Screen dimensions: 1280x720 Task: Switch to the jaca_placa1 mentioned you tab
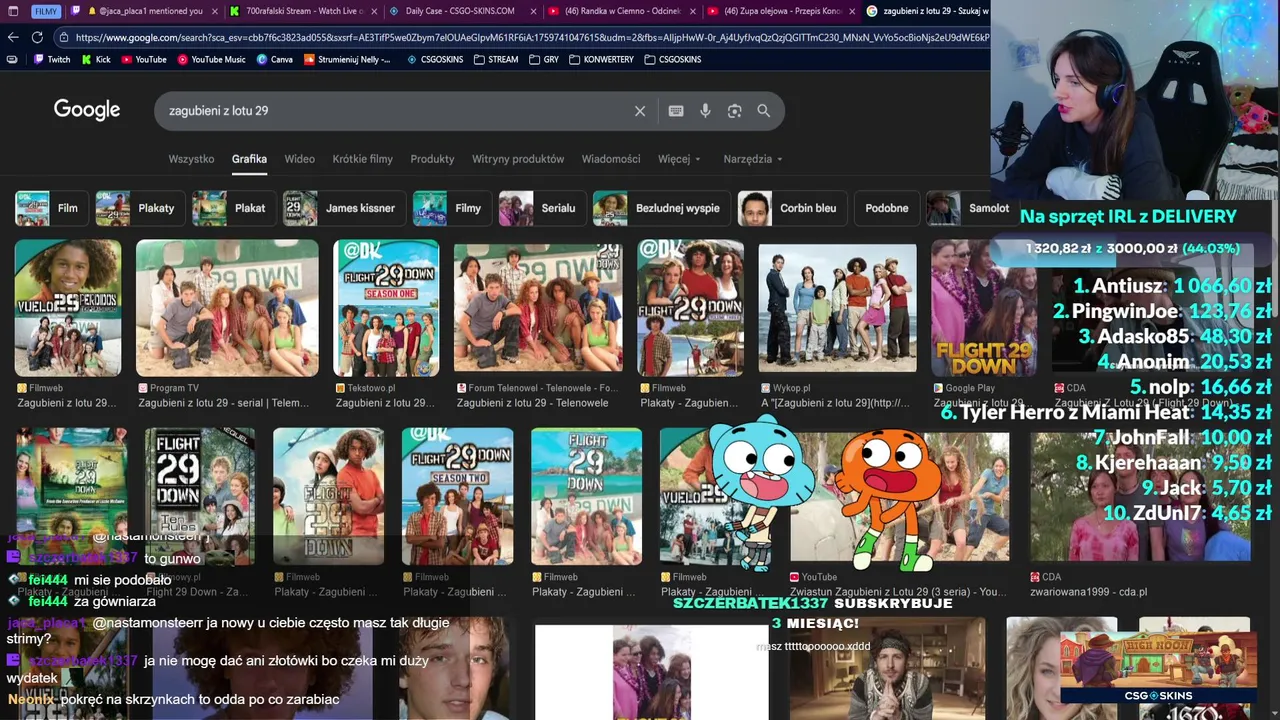[145, 11]
